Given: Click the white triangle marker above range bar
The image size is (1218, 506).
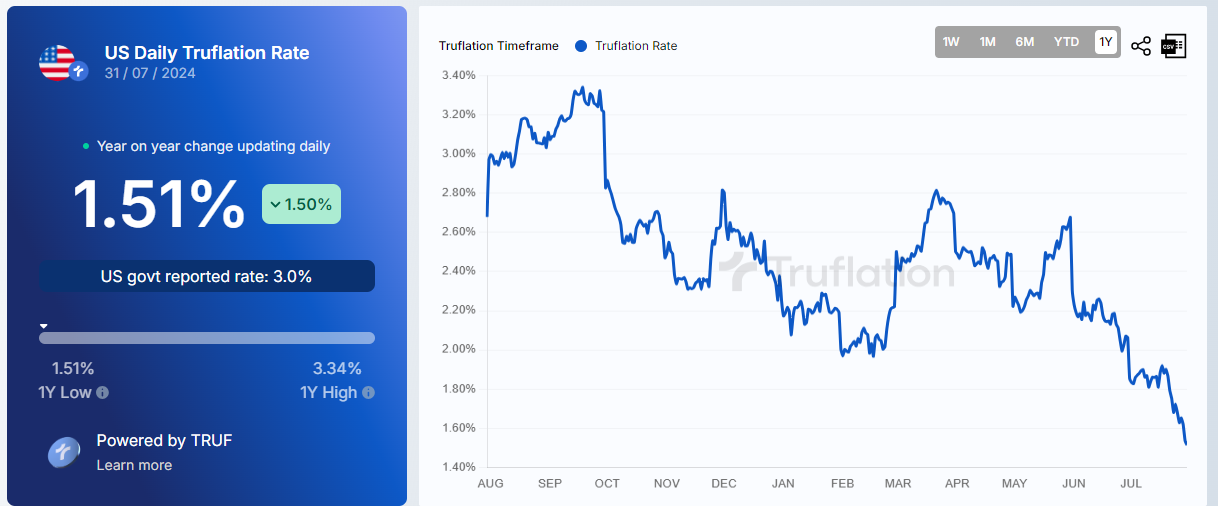Looking at the screenshot, I should (44, 326).
